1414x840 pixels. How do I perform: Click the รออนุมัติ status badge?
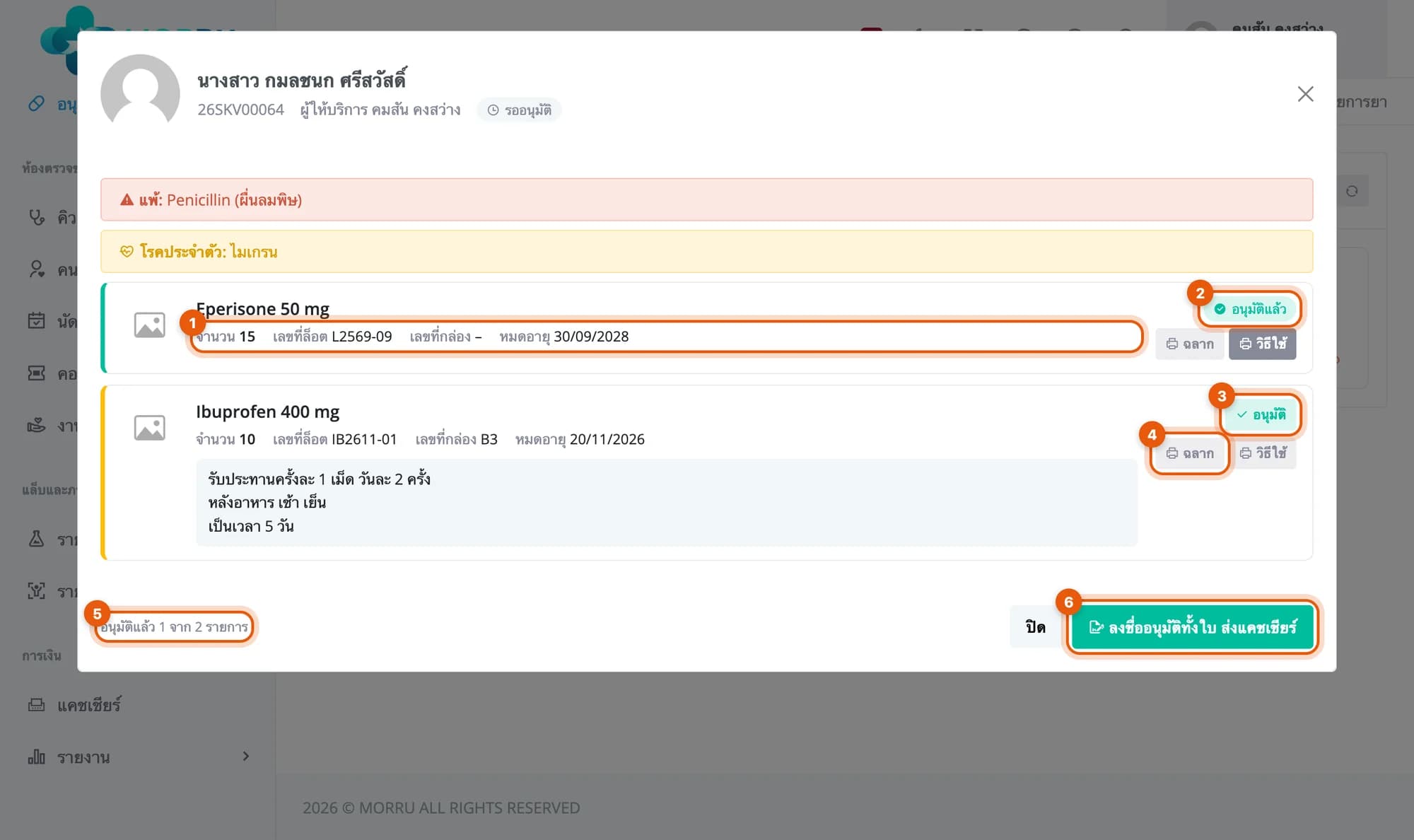[520, 110]
